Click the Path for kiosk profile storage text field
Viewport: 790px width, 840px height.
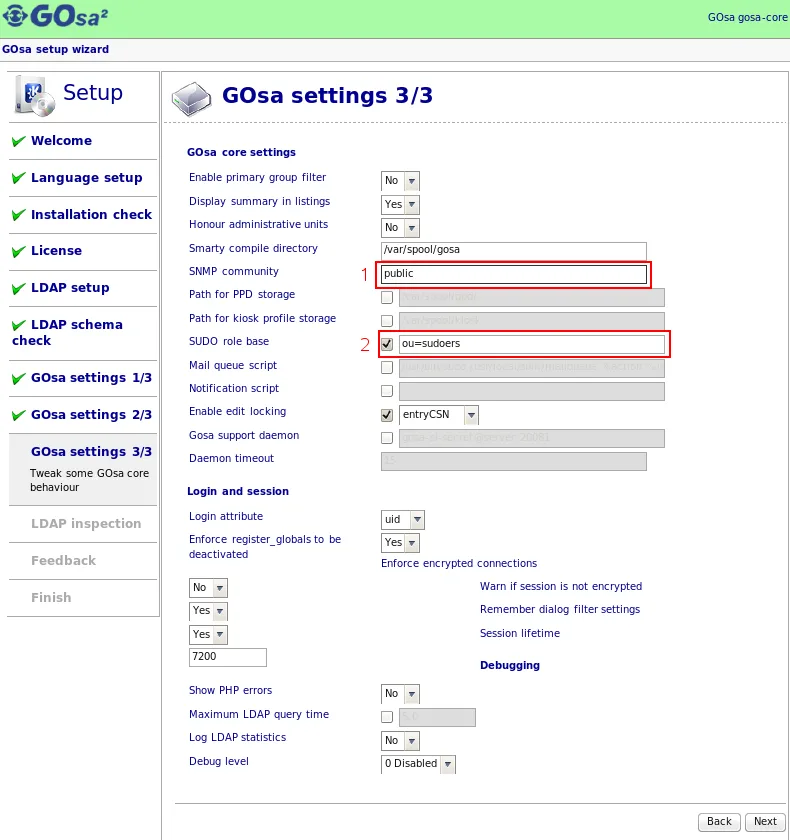(532, 321)
